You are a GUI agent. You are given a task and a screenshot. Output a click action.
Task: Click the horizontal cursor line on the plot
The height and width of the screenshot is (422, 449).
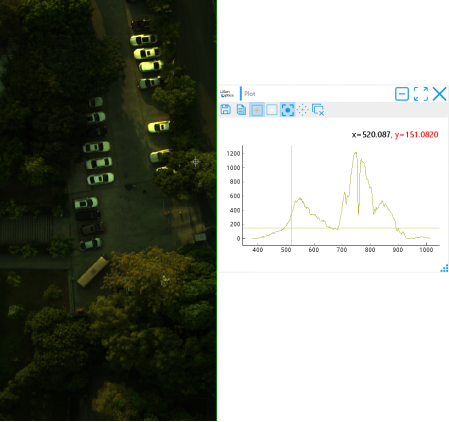[x=341, y=228]
